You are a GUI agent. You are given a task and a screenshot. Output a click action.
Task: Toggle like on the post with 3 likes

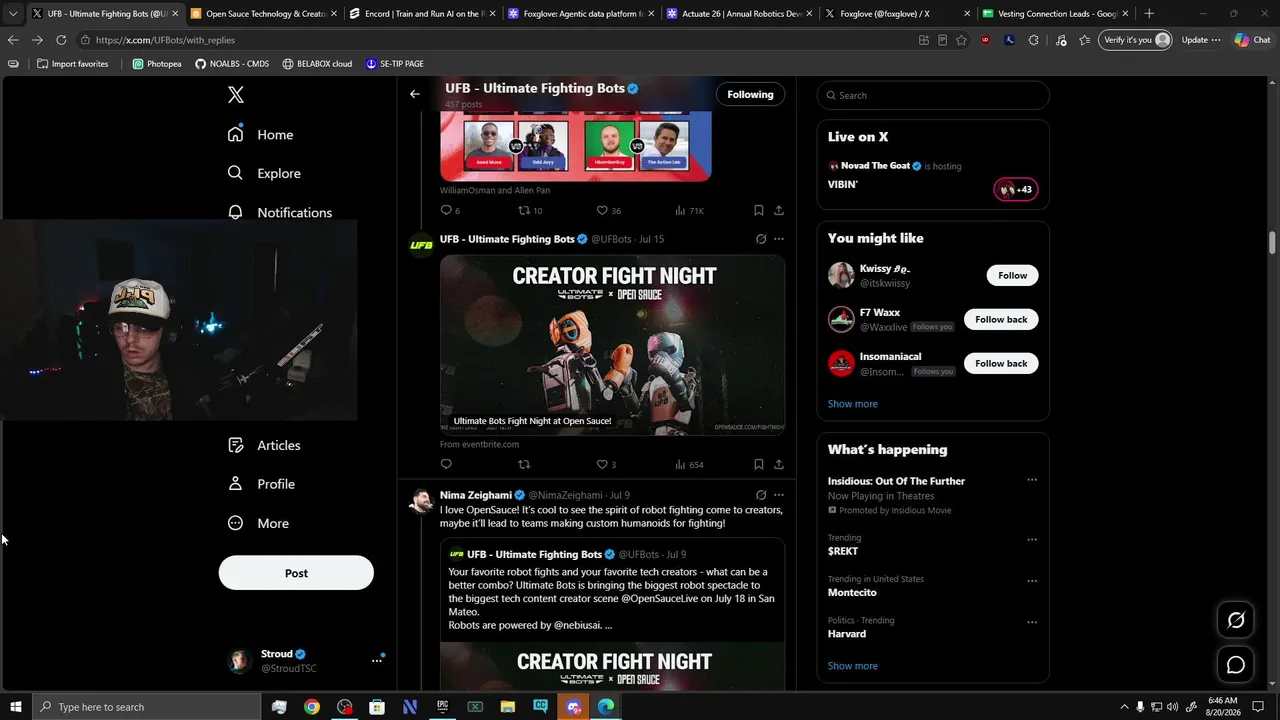point(606,464)
